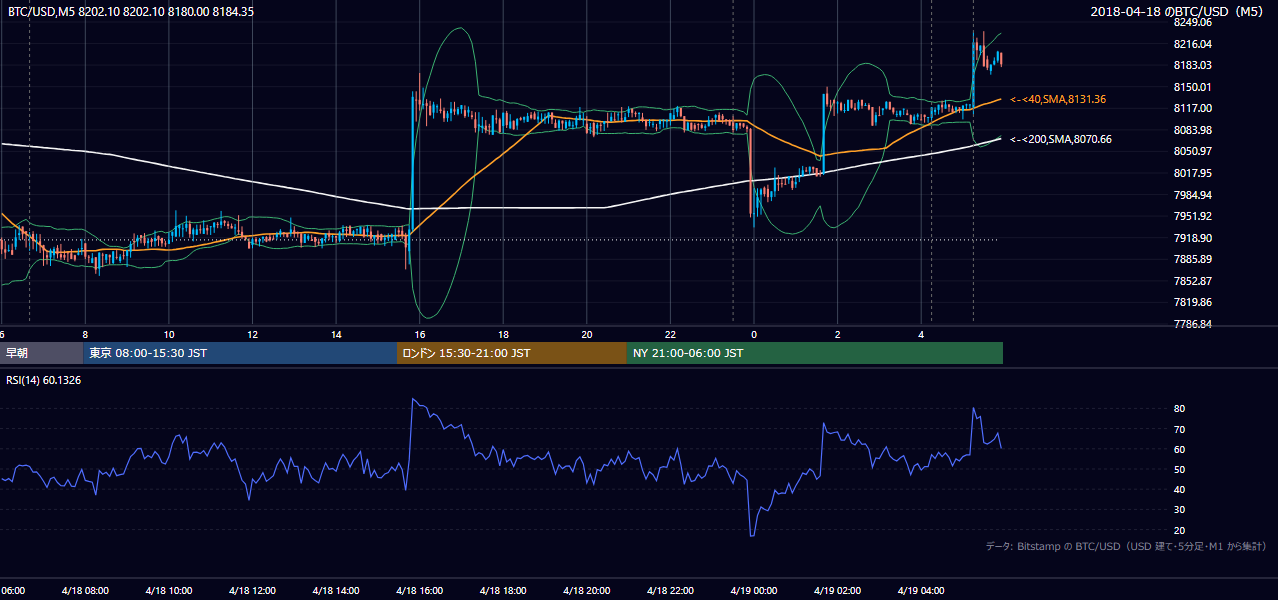Viewport: 1278px width, 600px height.
Task: Click the 4/19 02:00 time axis label
Action: point(838,590)
